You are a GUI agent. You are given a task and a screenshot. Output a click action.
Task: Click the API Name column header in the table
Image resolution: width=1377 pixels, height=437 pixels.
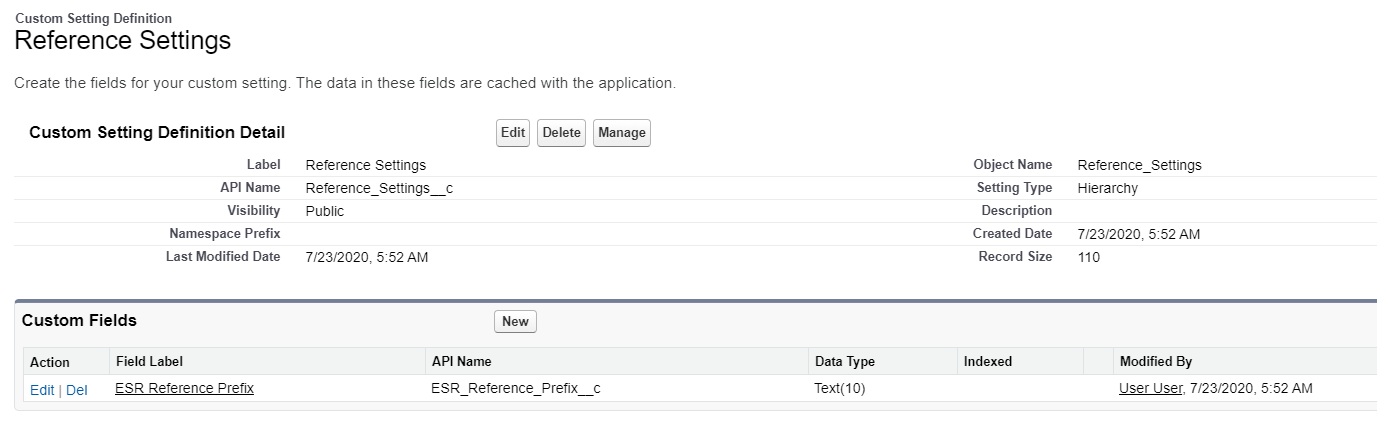coord(461,362)
